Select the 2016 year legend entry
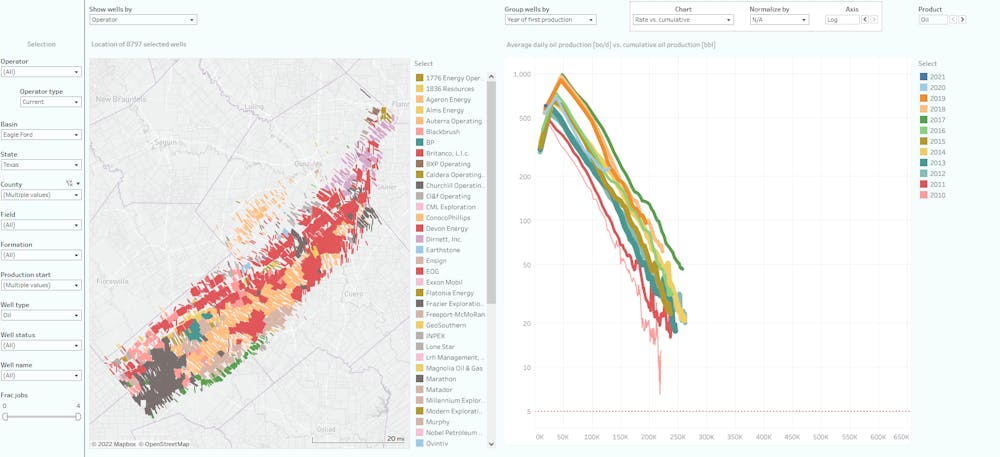The image size is (1000, 457). (x=932, y=131)
